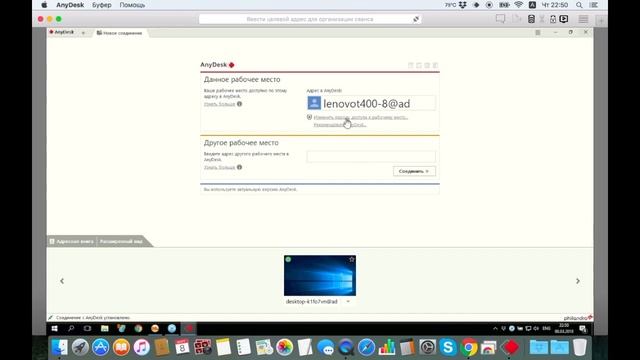The image size is (640, 360).
Task: Open Launchpad rocket in the Dock
Action: [80, 347]
